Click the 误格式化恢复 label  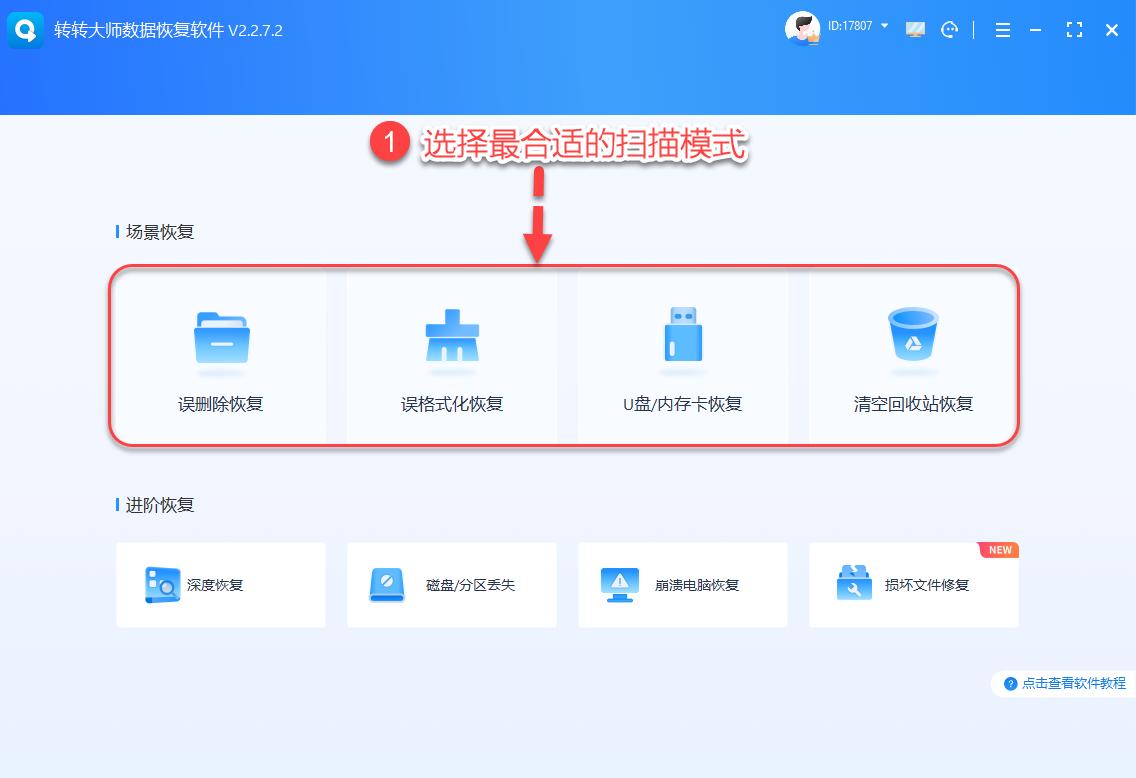point(452,404)
